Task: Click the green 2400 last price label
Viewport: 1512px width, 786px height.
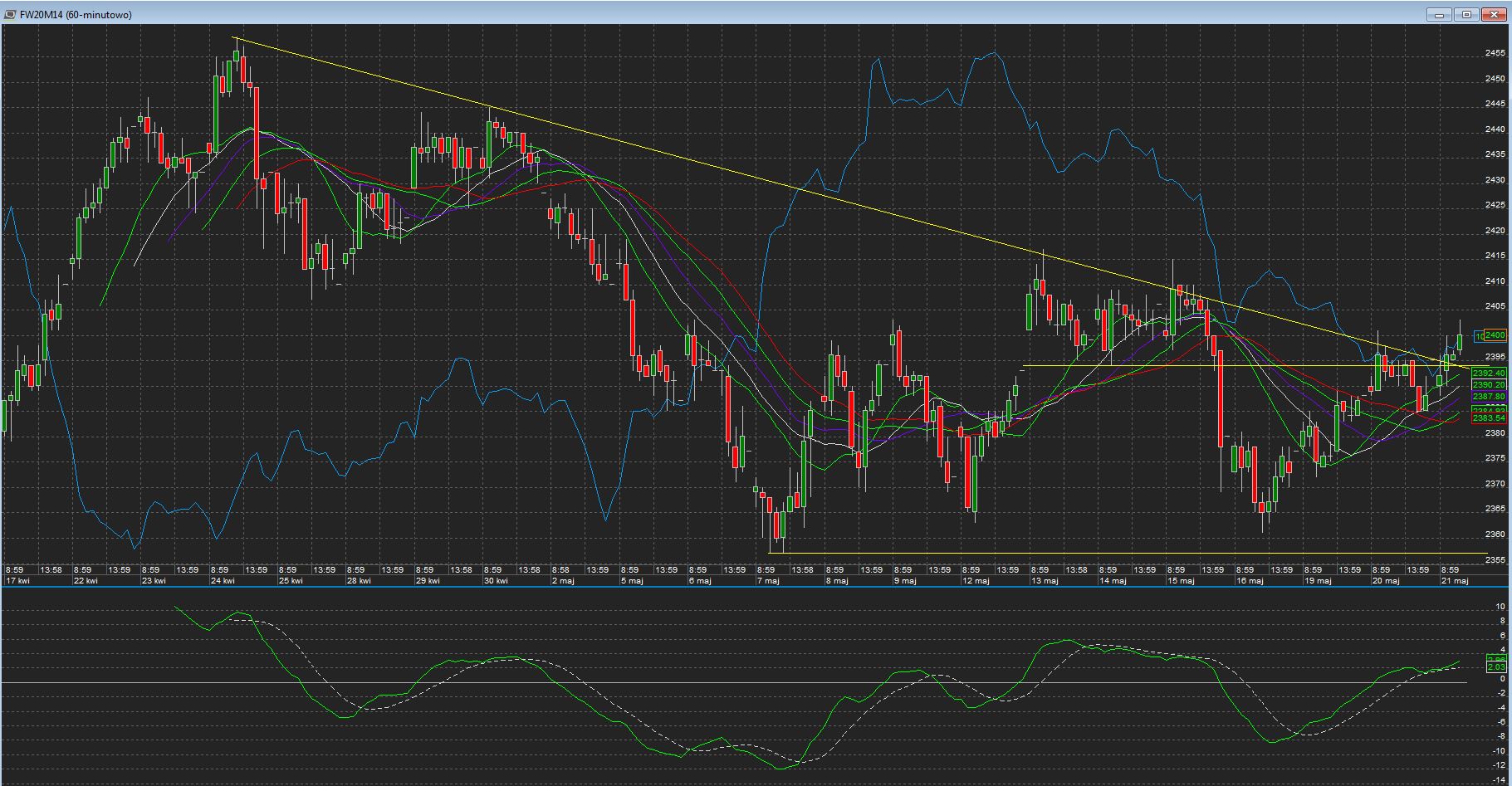Action: pos(1495,335)
